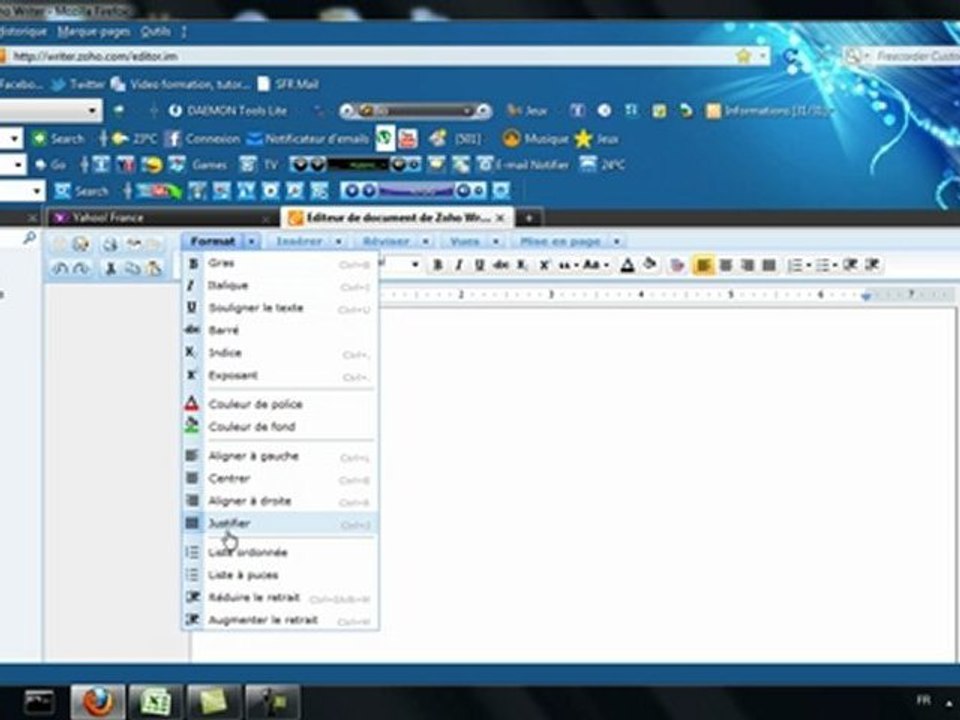Click the clear formatting eraser icon

click(x=677, y=265)
